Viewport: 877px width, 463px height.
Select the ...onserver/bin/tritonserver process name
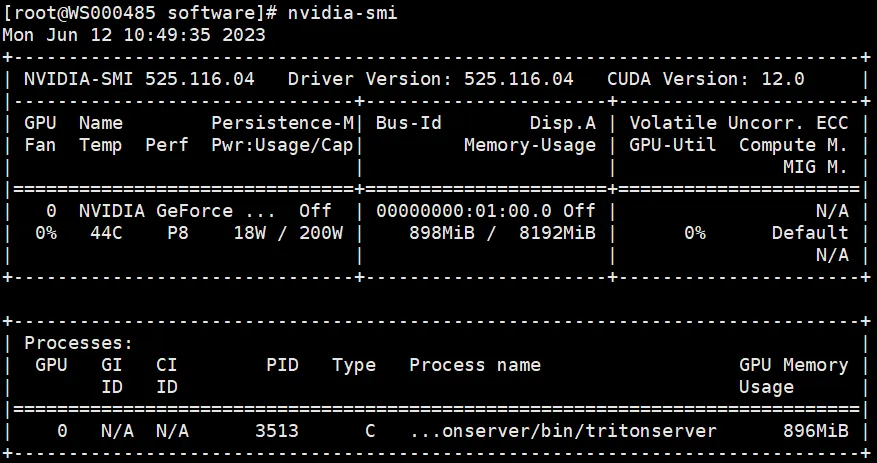pyautogui.click(x=563, y=431)
